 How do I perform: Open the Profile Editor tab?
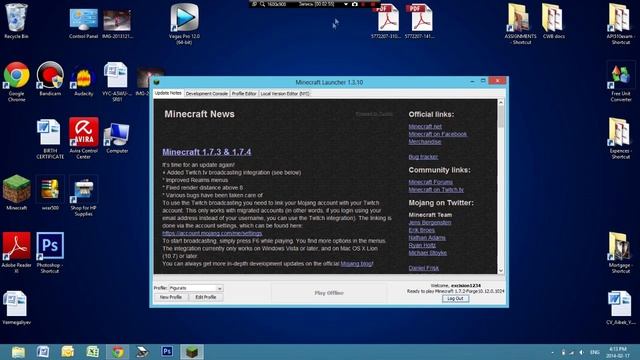point(244,93)
